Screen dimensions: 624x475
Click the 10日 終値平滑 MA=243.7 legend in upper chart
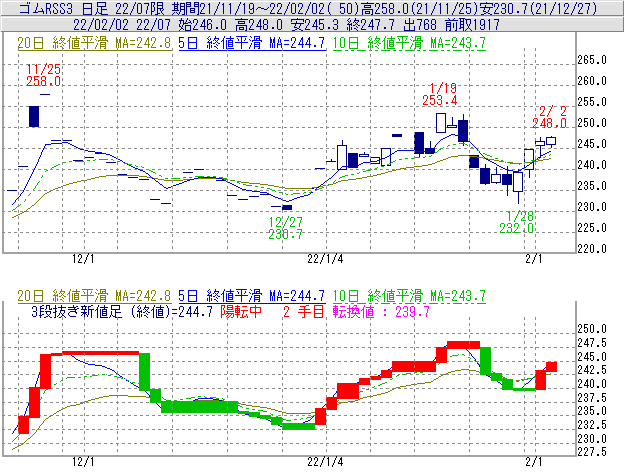click(x=409, y=43)
